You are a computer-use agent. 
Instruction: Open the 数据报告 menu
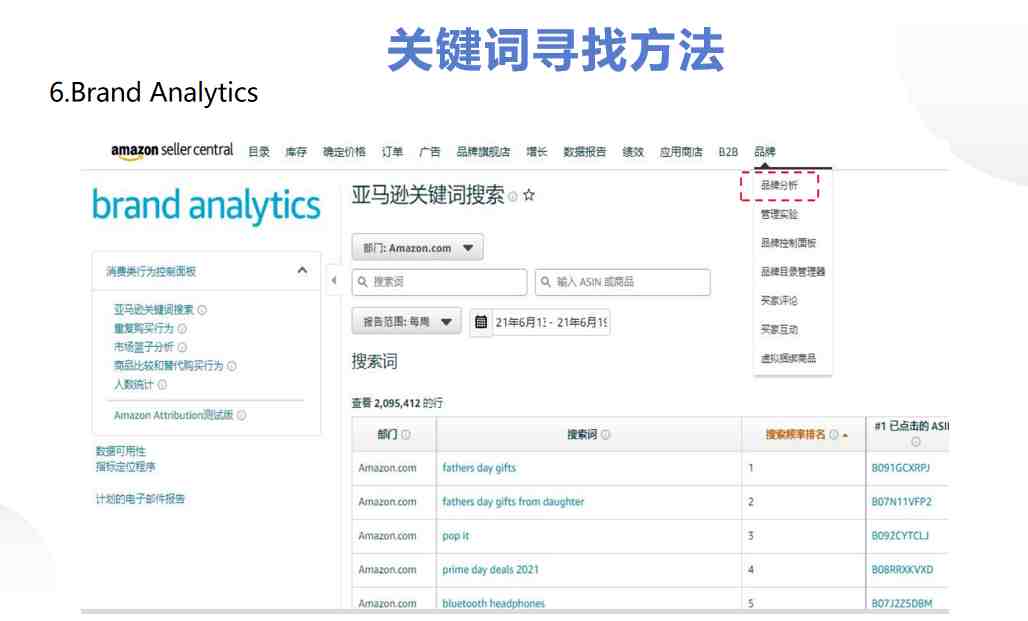pos(585,151)
